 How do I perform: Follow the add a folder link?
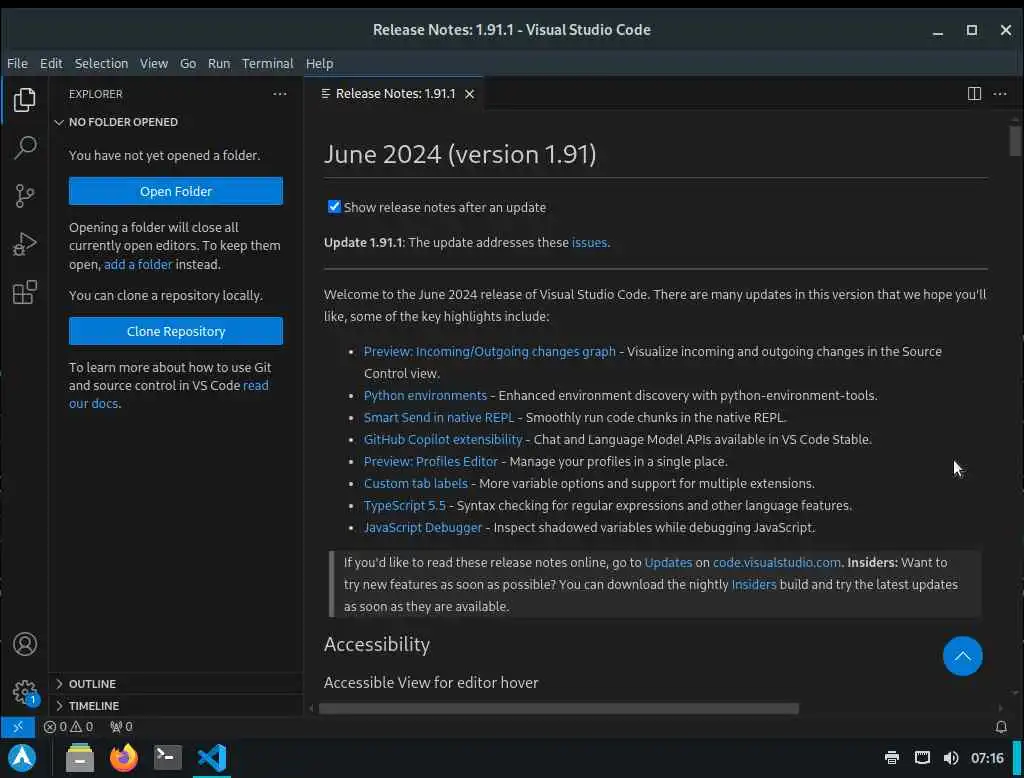coord(138,265)
